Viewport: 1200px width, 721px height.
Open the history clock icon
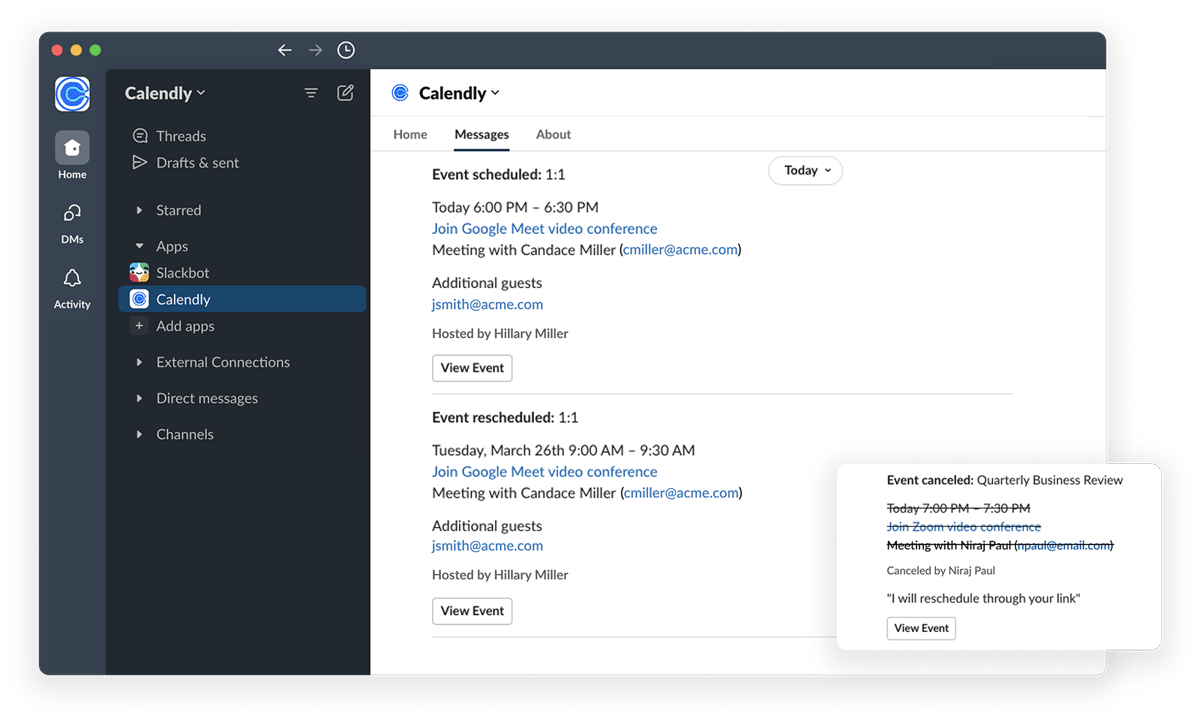(x=346, y=50)
